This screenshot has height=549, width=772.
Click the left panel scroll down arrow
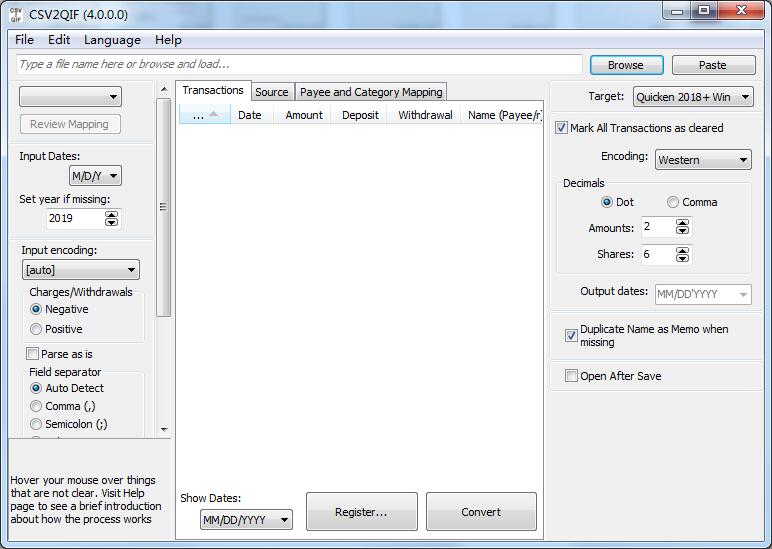pyautogui.click(x=164, y=429)
